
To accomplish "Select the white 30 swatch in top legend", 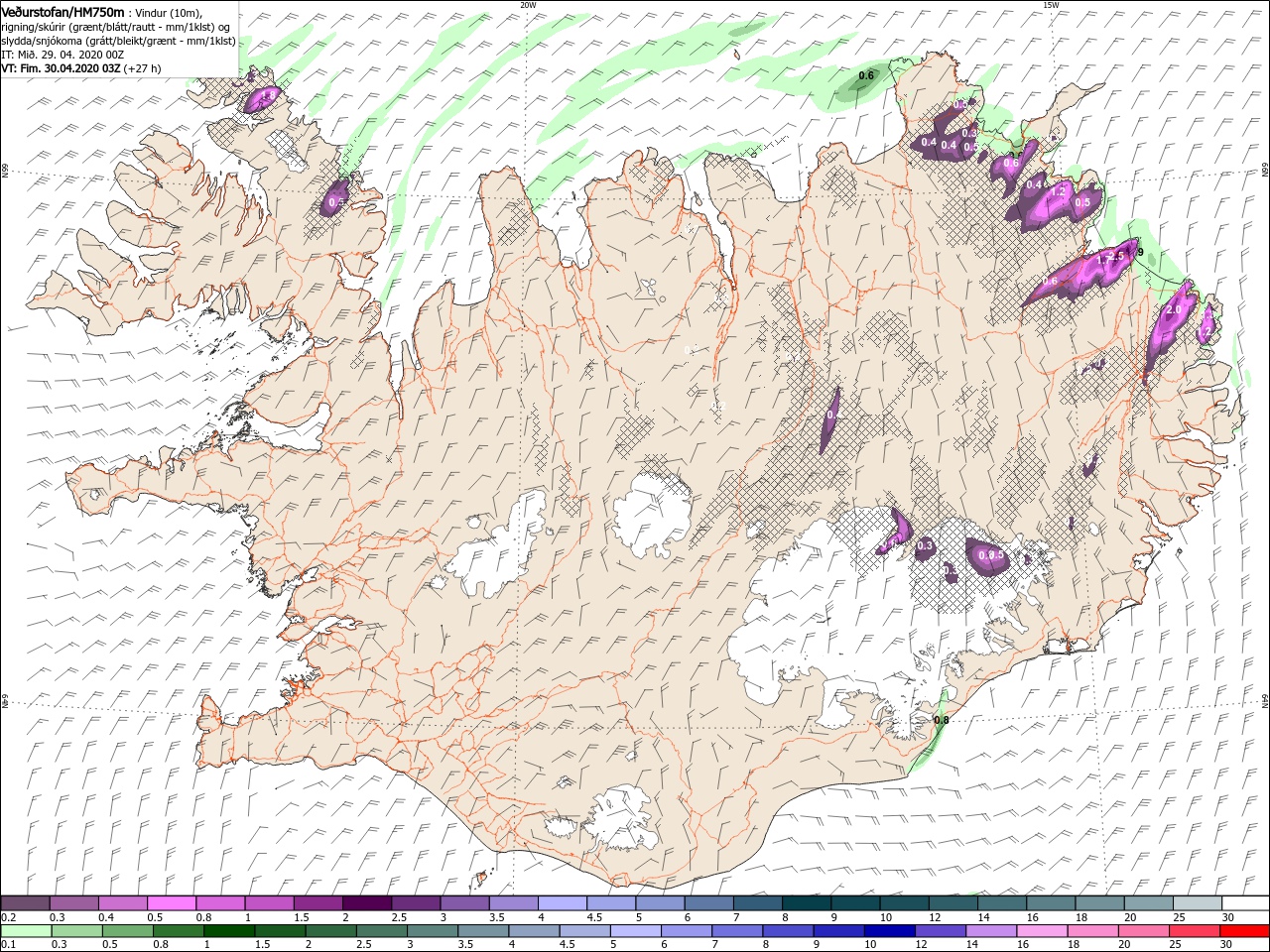I will [1244, 904].
